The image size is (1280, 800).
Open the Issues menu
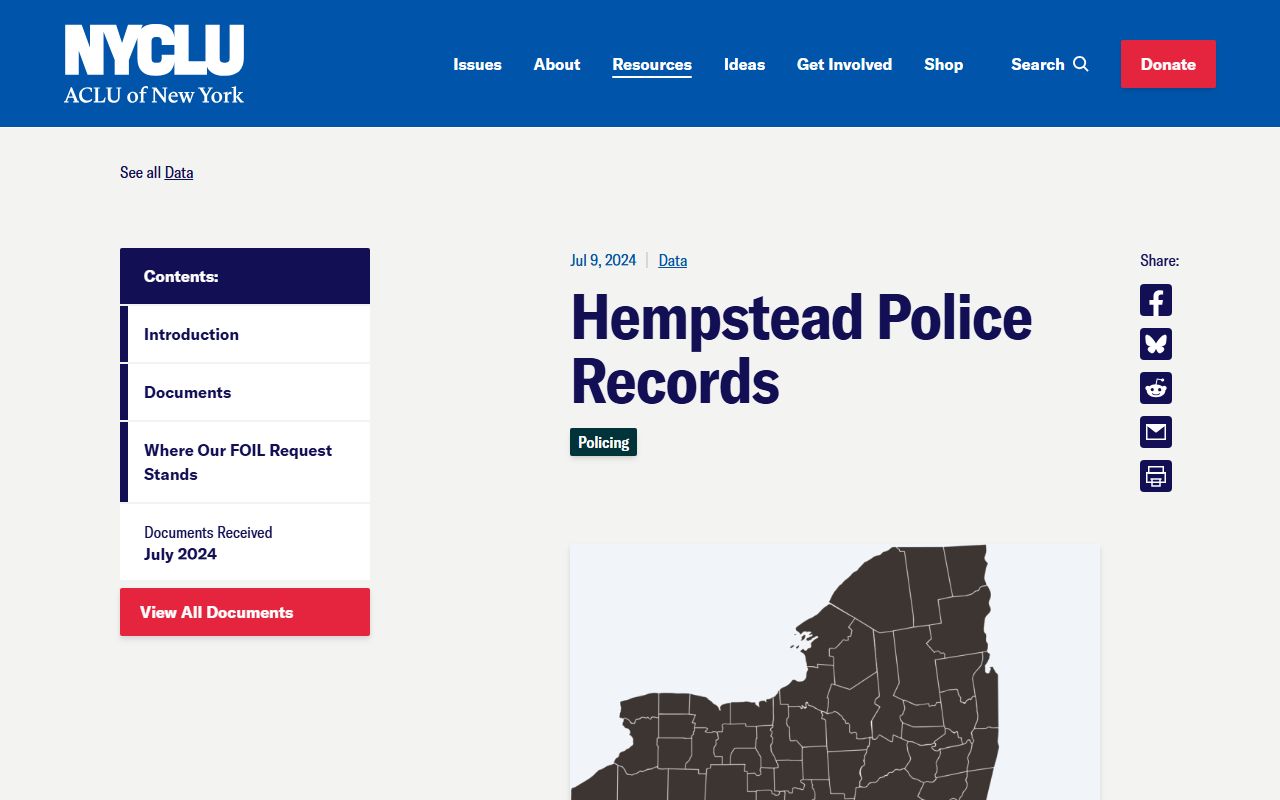(477, 64)
